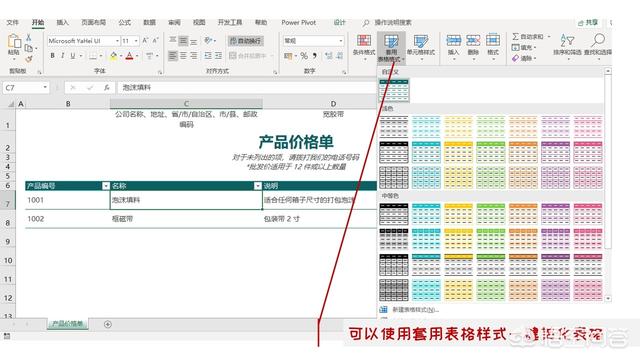Click the Copy icon
The image size is (640, 360).
(x=29, y=48)
